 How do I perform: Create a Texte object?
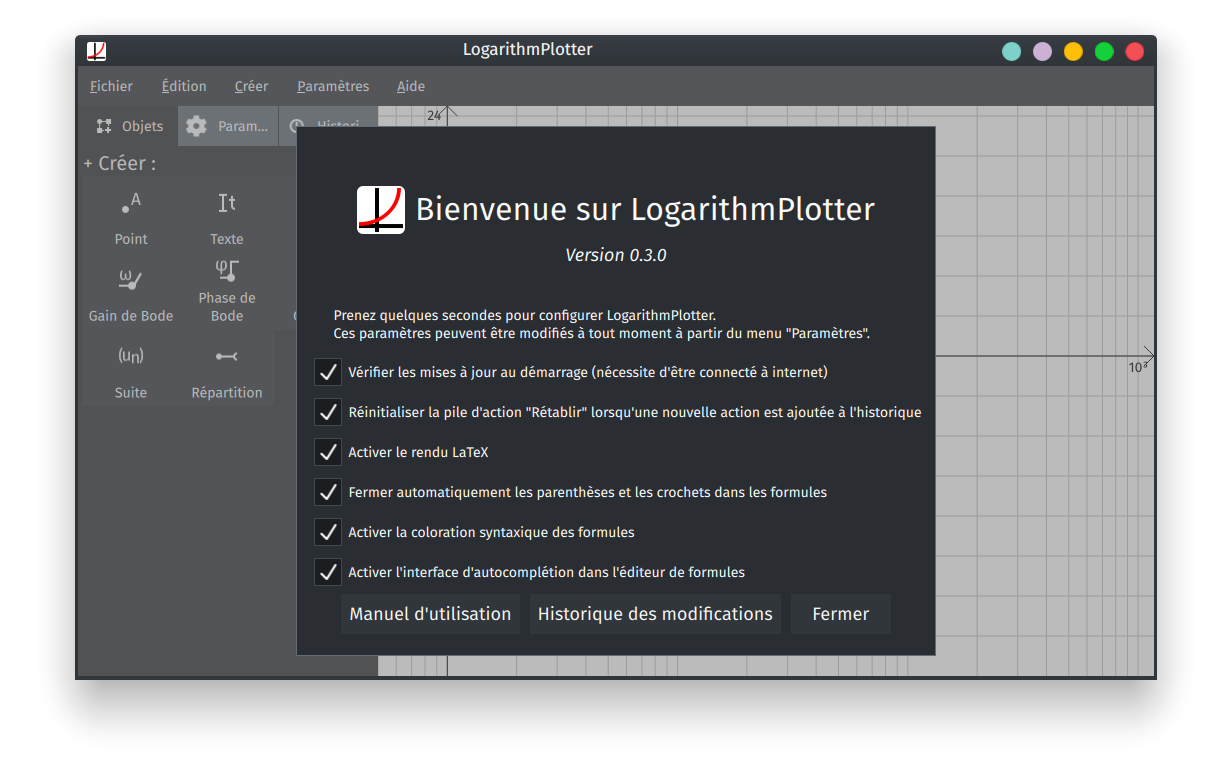pyautogui.click(x=227, y=216)
